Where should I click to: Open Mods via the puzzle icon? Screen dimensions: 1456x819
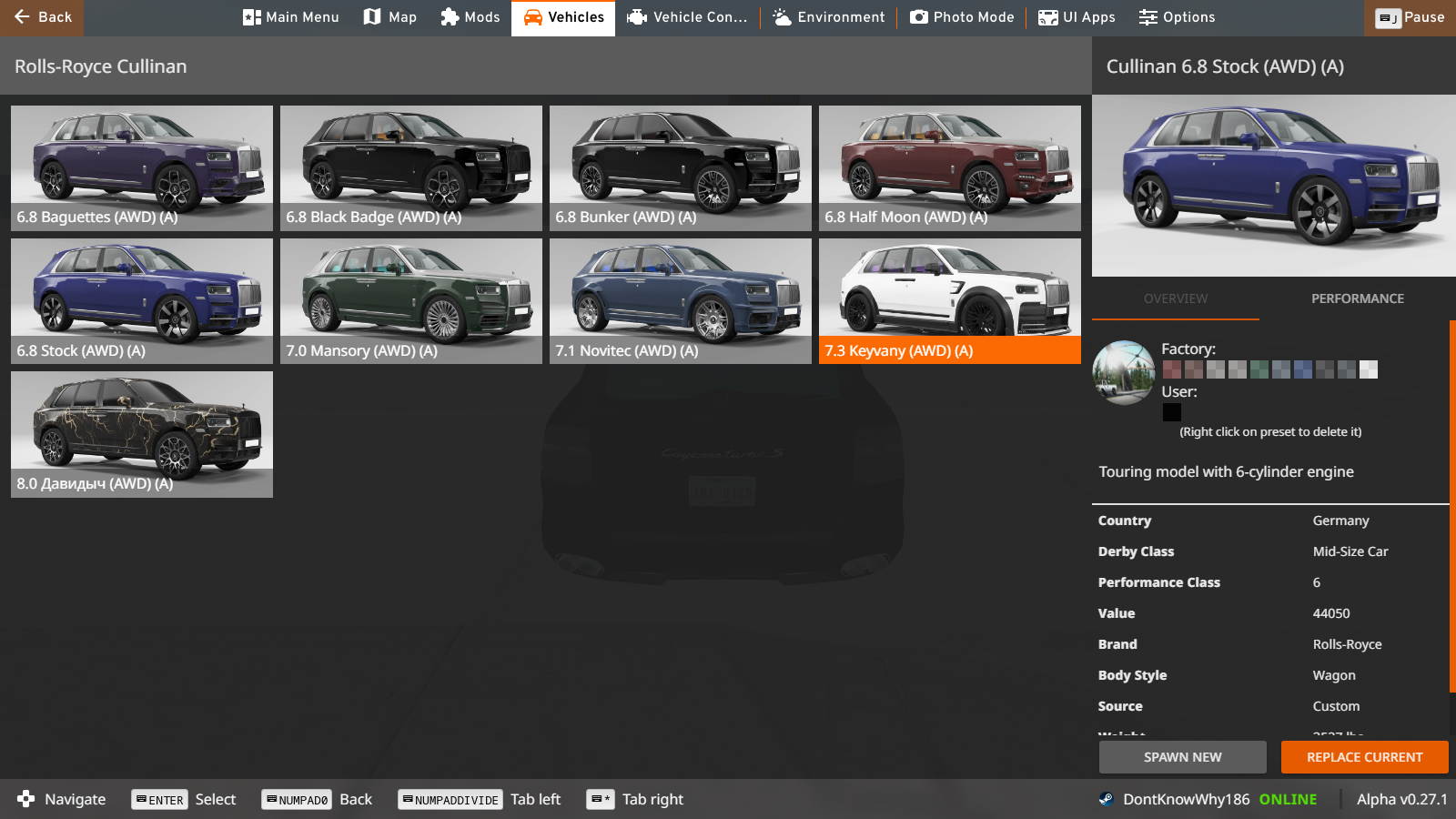[450, 17]
